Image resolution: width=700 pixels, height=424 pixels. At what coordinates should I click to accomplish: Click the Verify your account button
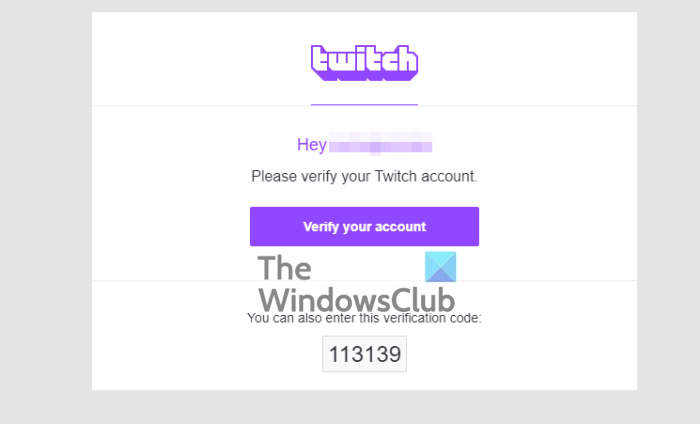pyautogui.click(x=364, y=226)
